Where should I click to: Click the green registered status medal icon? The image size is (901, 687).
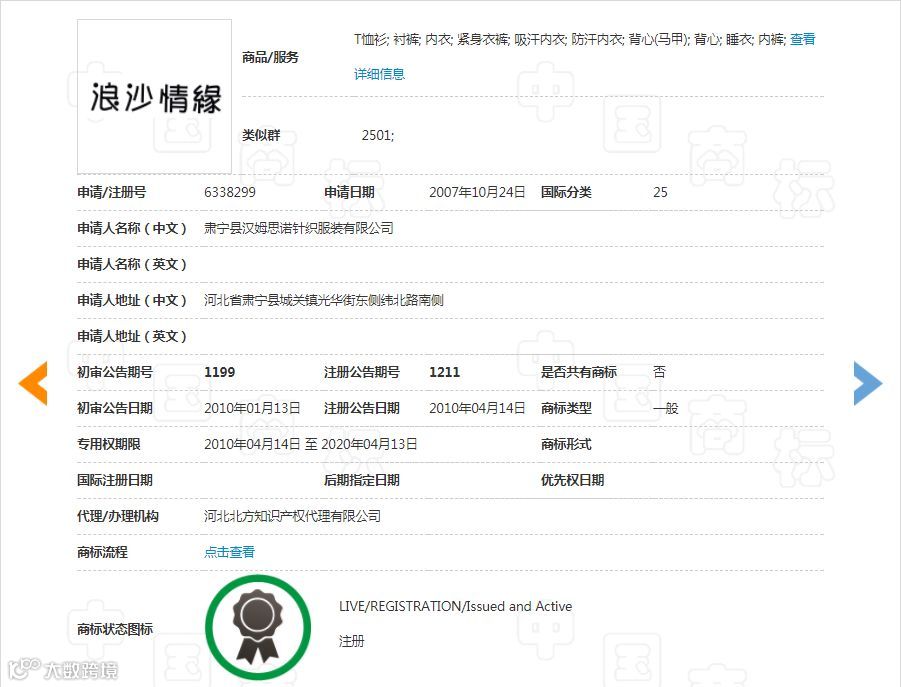coord(258,627)
